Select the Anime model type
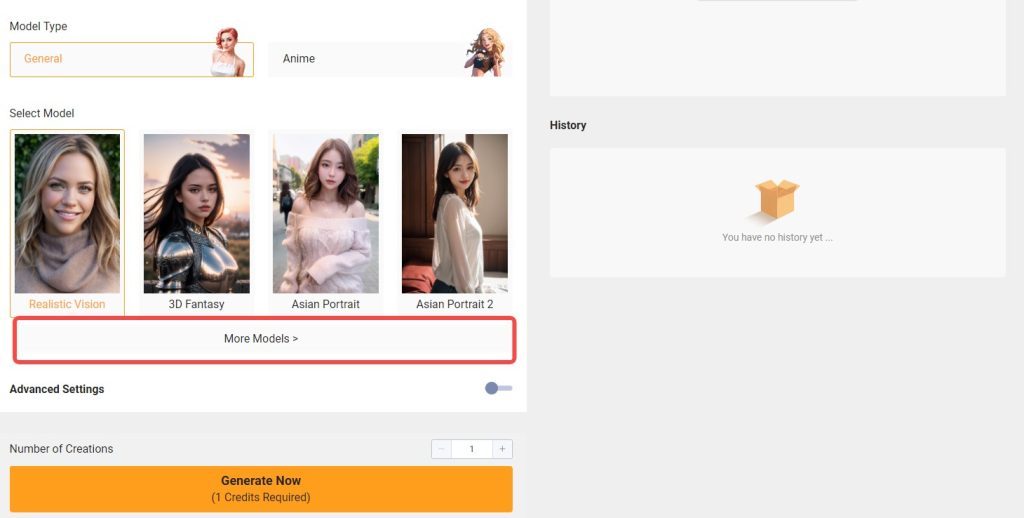Screen dimensions: 1024x518 pyautogui.click(x=390, y=59)
